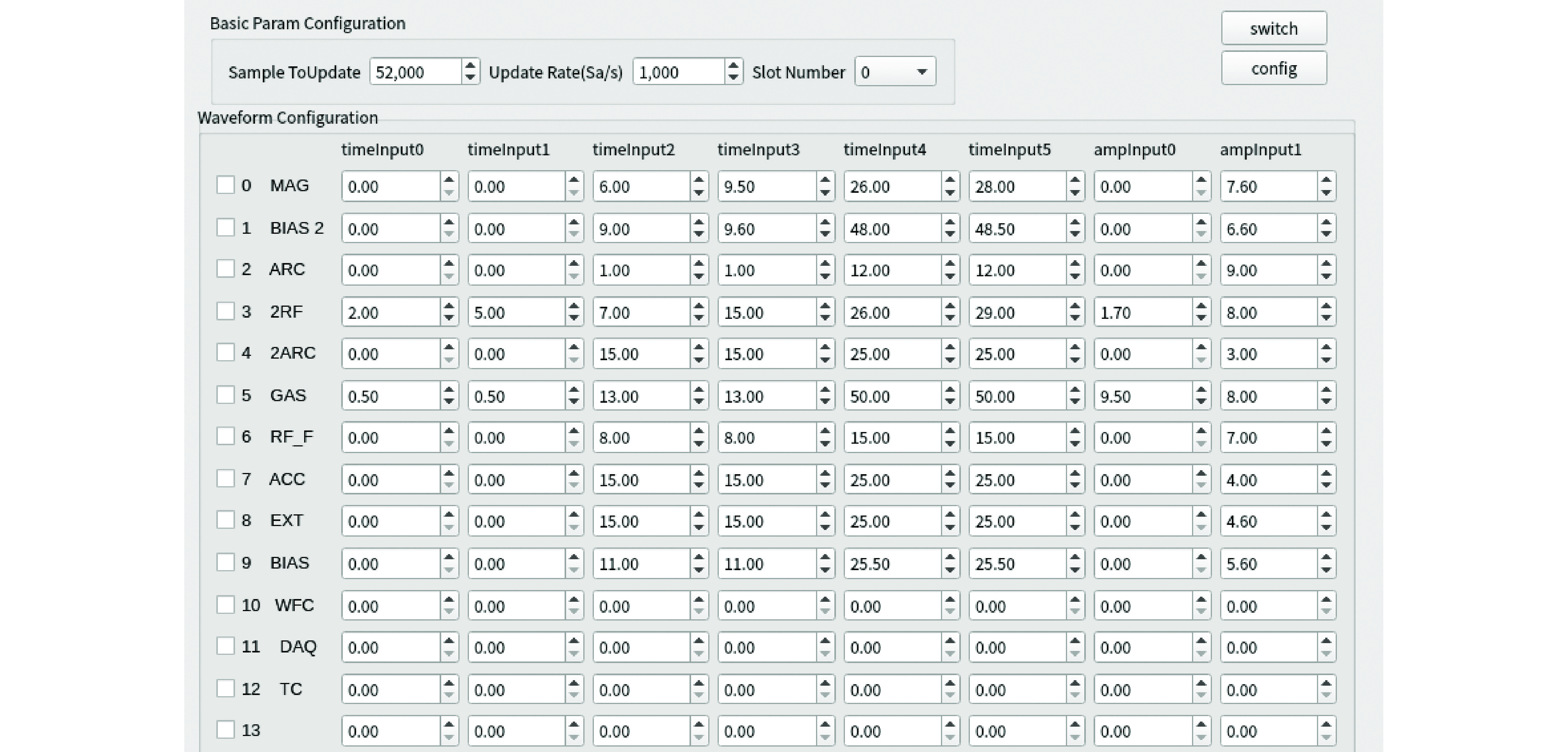Click BIAS timeInput4 field showing 25.50
This screenshot has width=1568, height=752.
[893, 564]
